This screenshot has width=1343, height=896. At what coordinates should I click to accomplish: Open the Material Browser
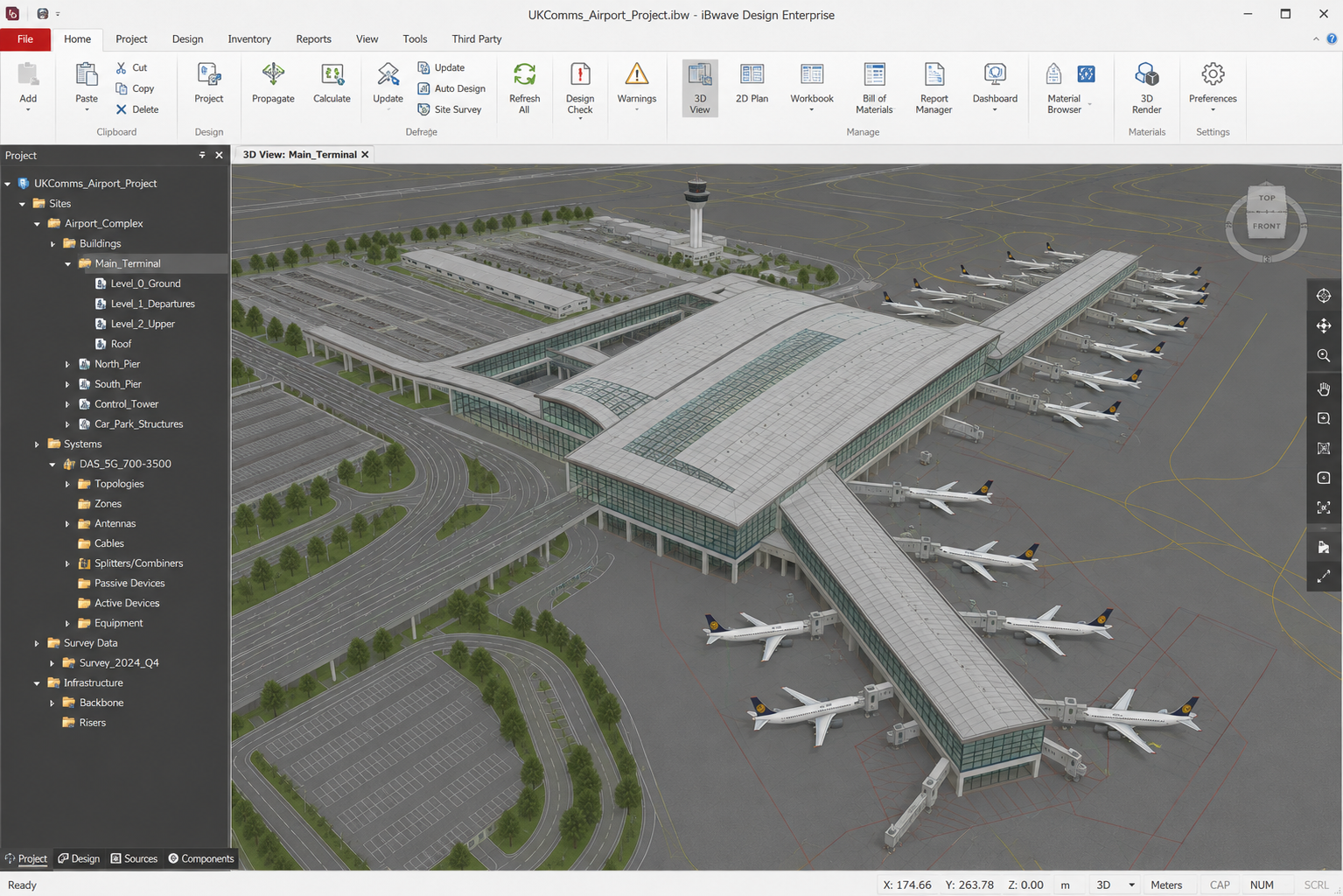[1064, 88]
